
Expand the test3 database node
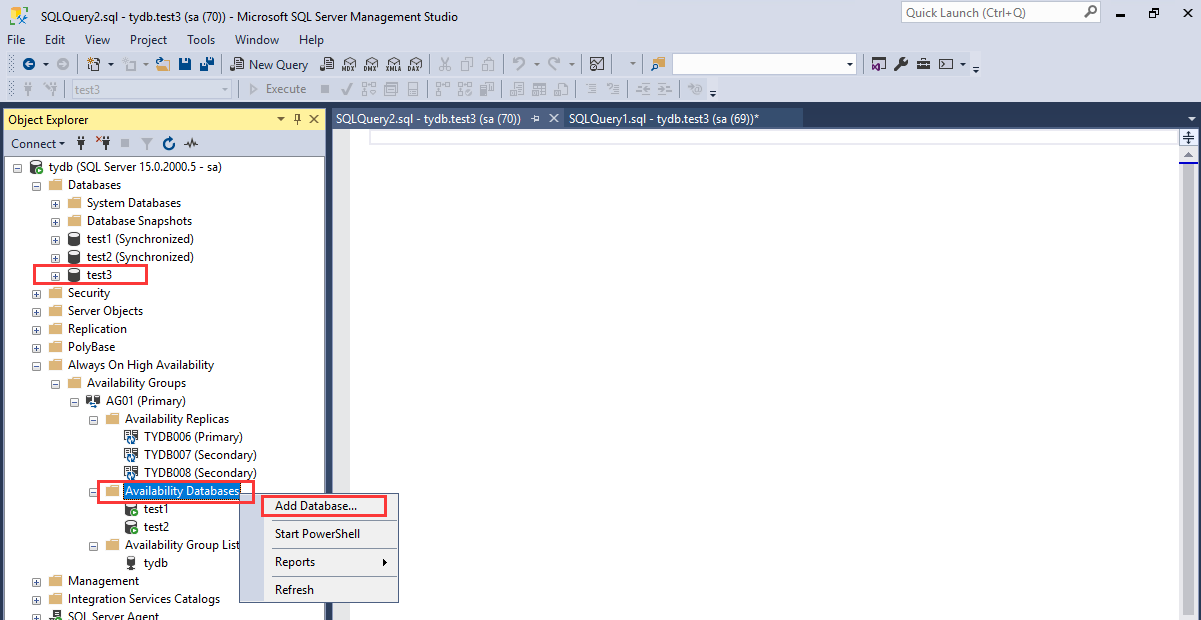[56, 275]
